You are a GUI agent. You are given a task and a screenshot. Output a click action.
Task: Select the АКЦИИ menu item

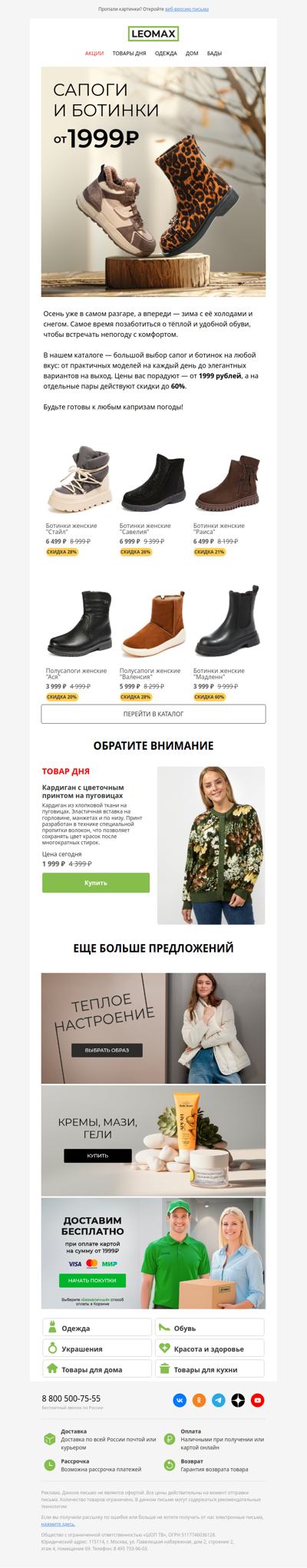[94, 54]
